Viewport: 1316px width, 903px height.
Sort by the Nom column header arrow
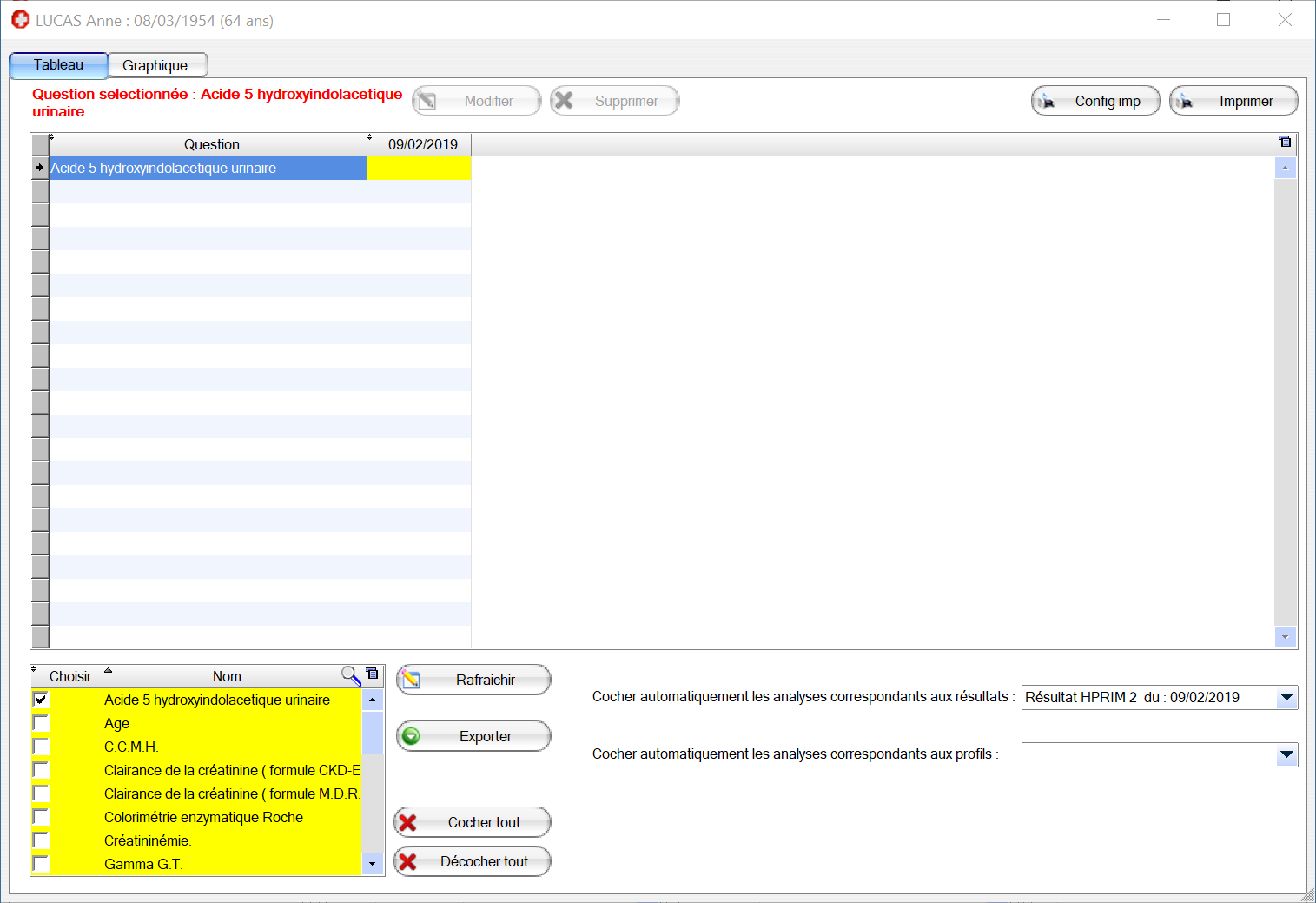coord(109,670)
